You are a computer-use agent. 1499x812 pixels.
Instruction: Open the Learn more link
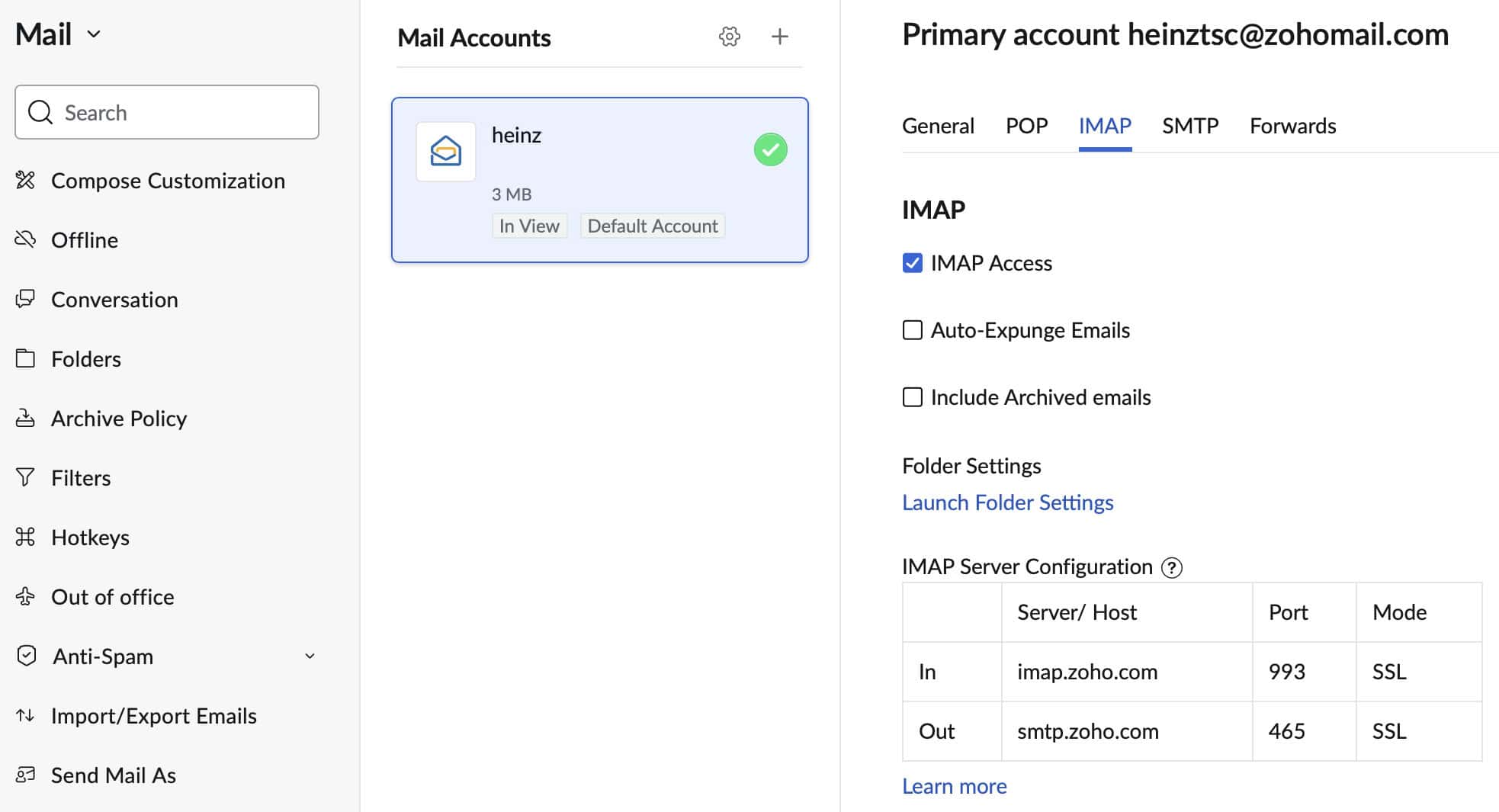954,785
